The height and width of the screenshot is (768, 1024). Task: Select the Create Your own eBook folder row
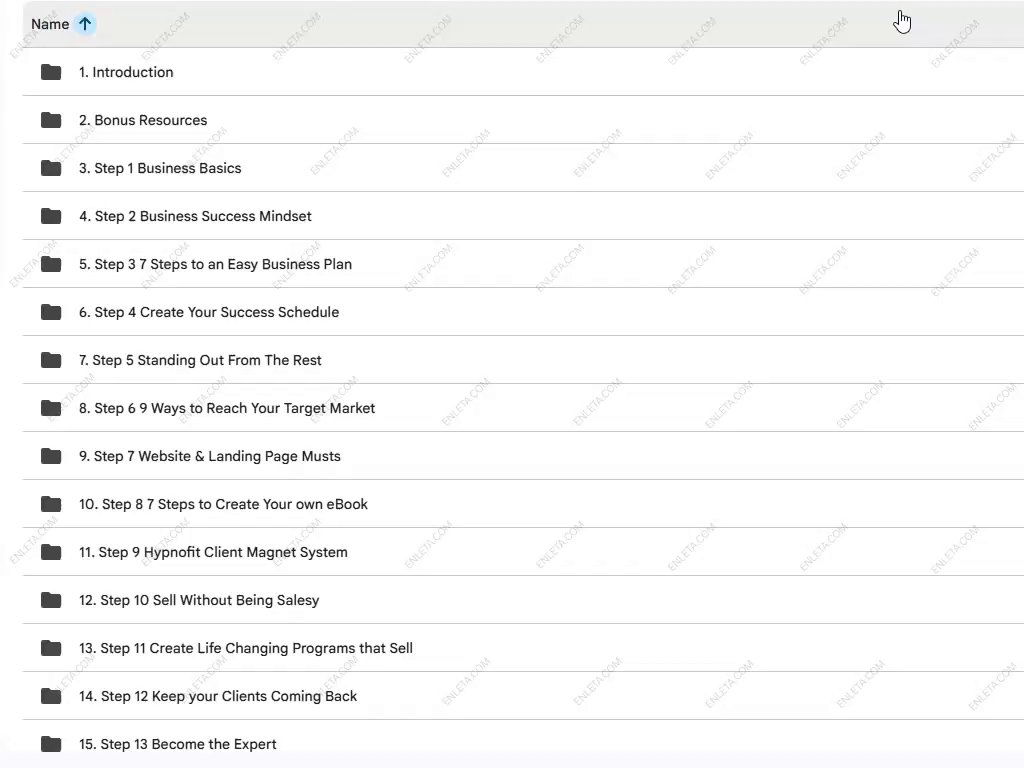[x=223, y=504]
